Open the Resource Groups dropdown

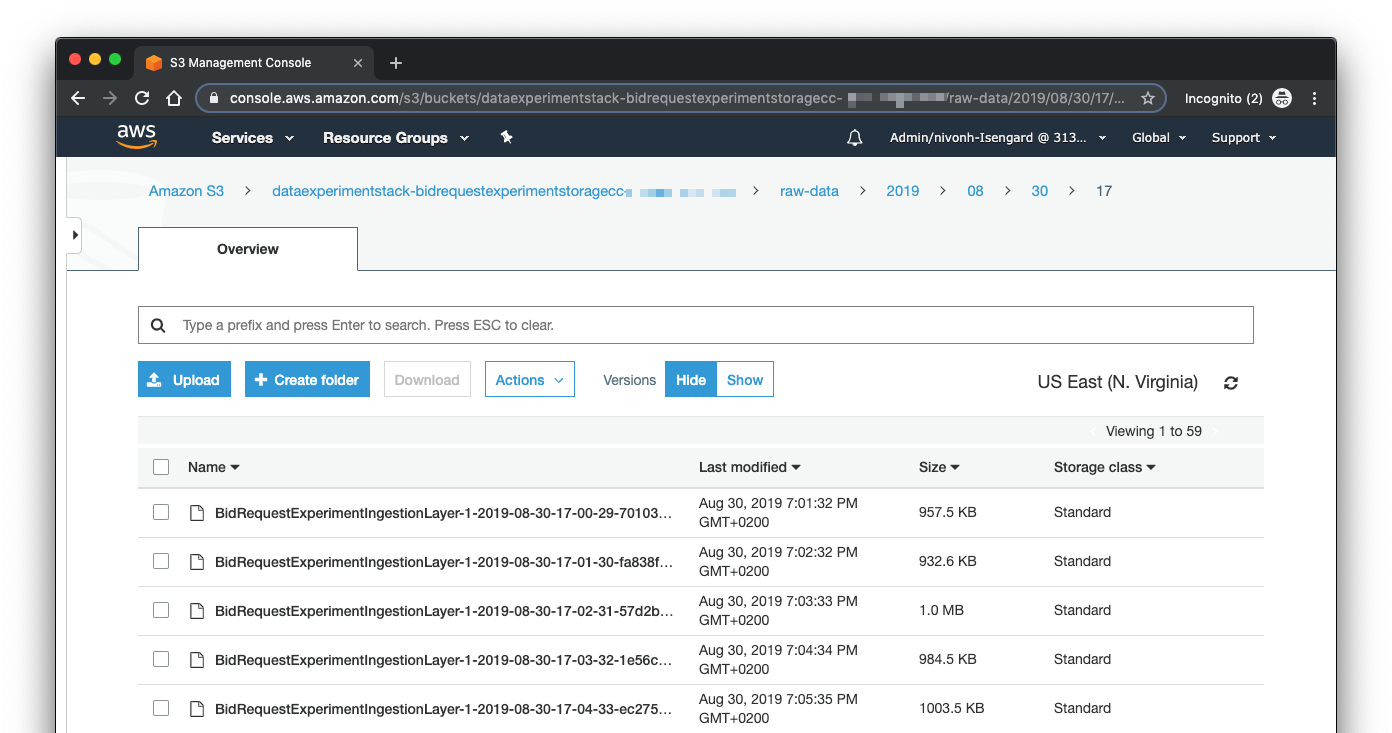(x=396, y=138)
